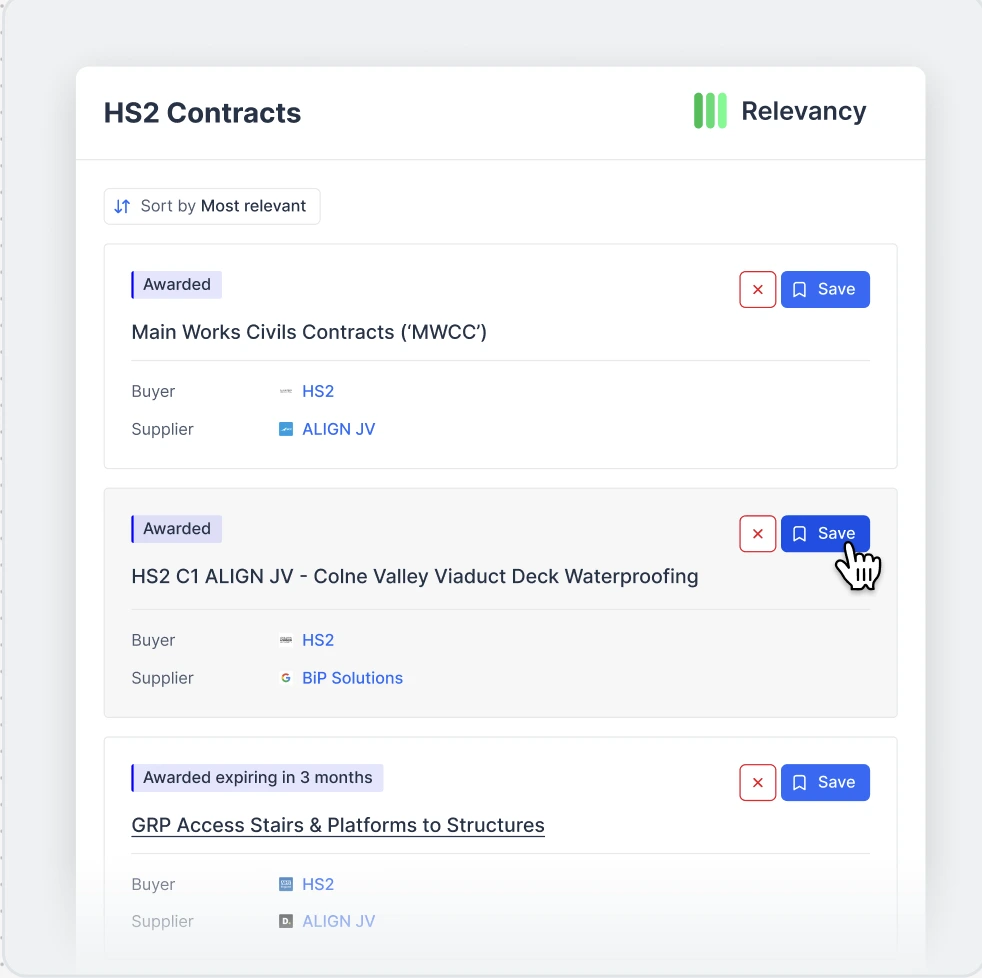The height and width of the screenshot is (978, 982).
Task: Save the Colne Valley Viaduct Deck Waterproofing contract
Action: point(825,533)
